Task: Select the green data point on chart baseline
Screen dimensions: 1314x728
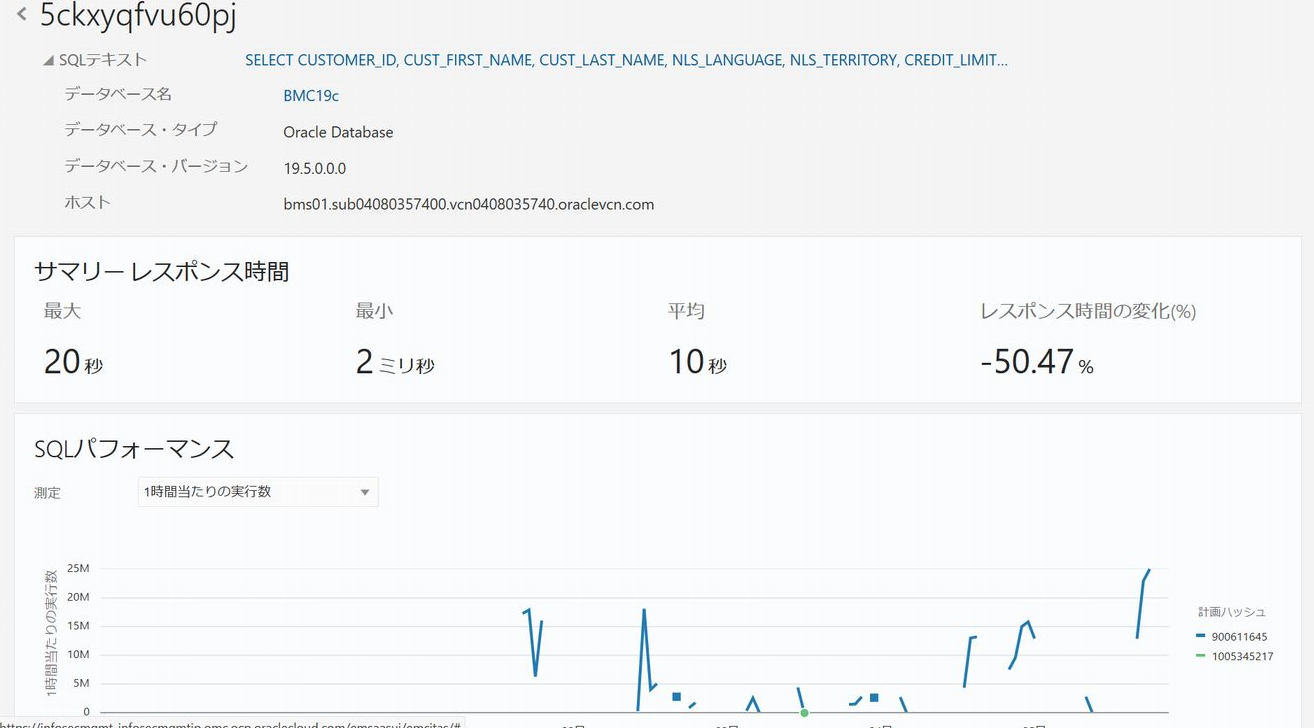Action: [804, 713]
